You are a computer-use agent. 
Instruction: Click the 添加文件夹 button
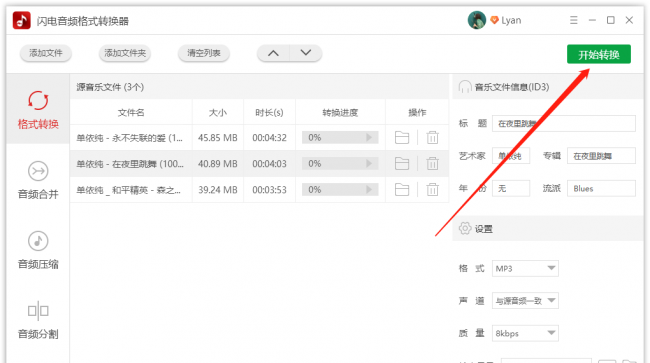tap(125, 53)
